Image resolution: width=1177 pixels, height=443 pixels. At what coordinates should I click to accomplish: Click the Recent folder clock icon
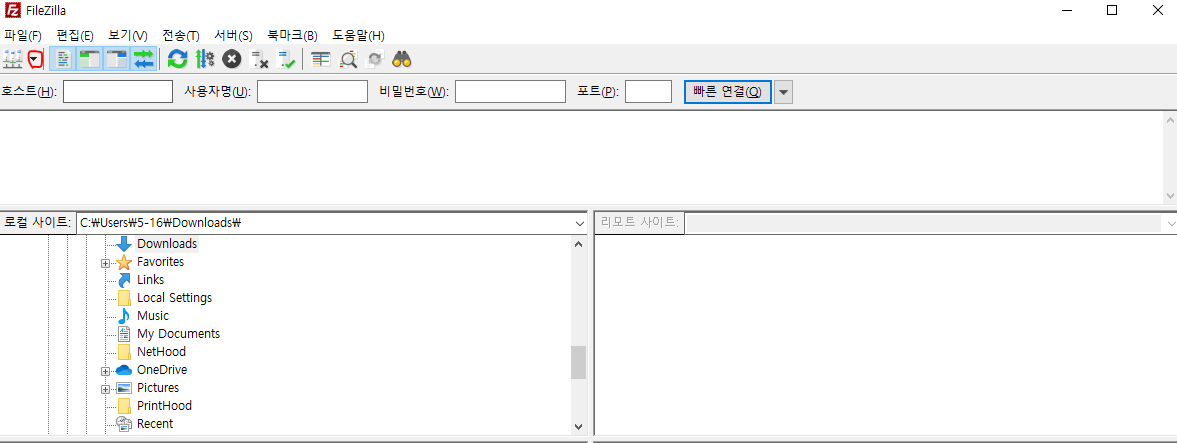coord(125,424)
